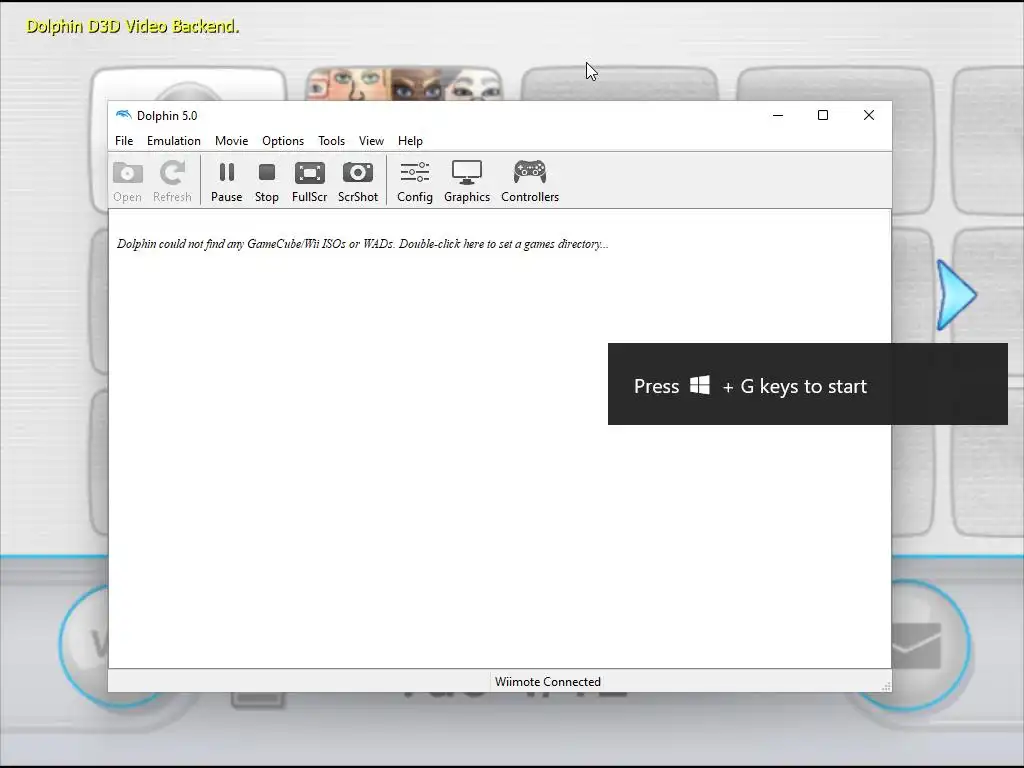Maximize the Dolphin window
Image resolution: width=1024 pixels, height=768 pixels.
point(823,115)
